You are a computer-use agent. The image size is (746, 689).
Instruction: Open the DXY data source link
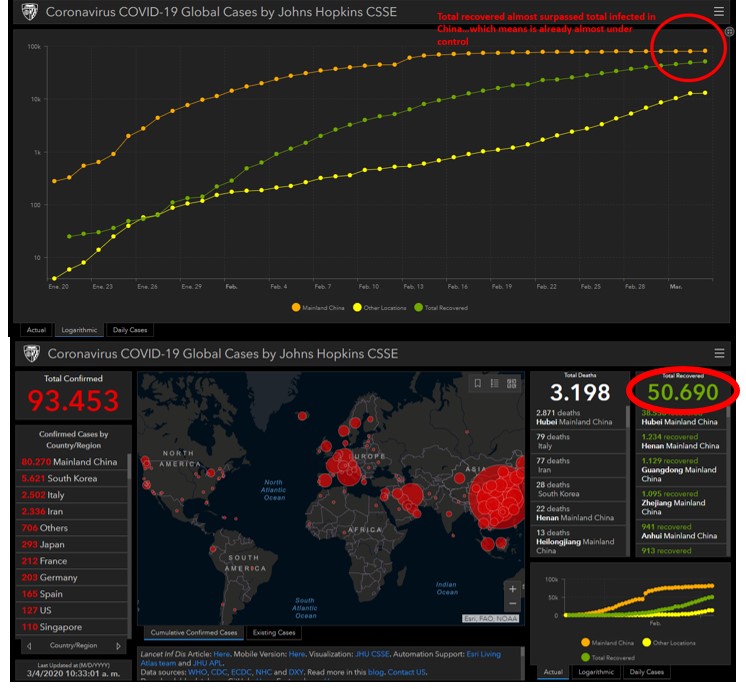[x=295, y=672]
